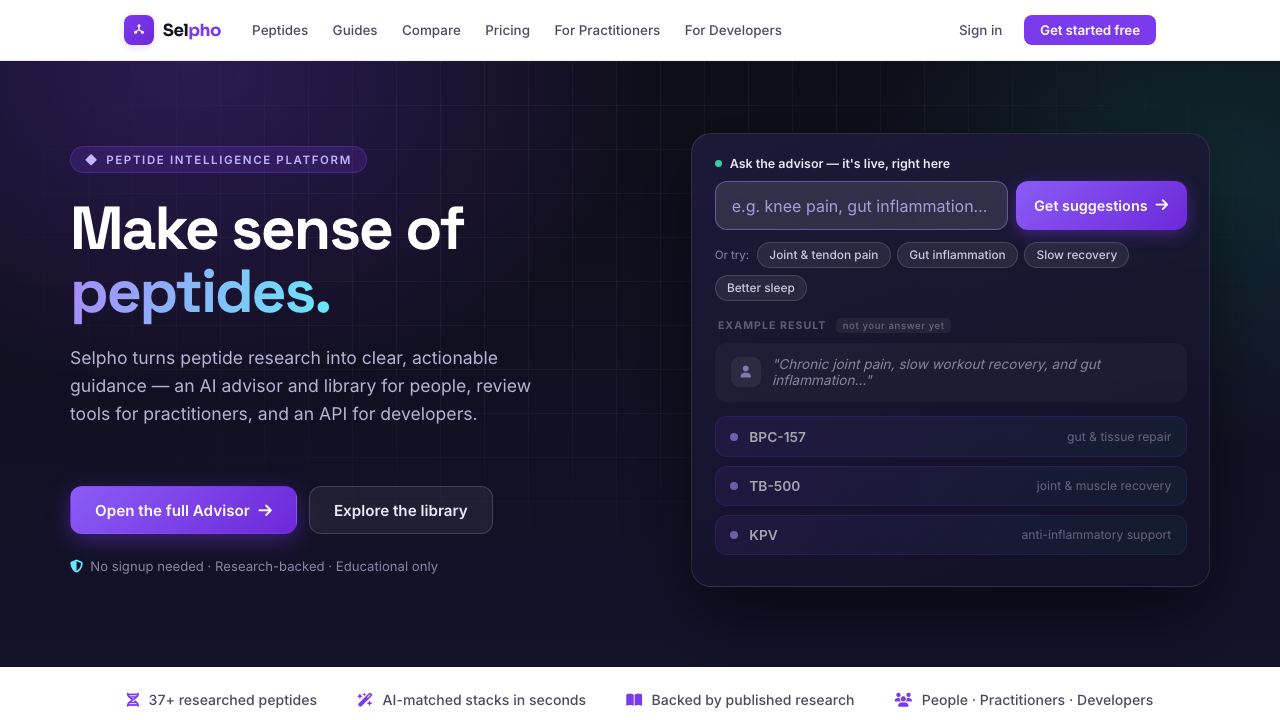The image size is (1280, 720).
Task: Open the Compare nav item
Action: (431, 30)
